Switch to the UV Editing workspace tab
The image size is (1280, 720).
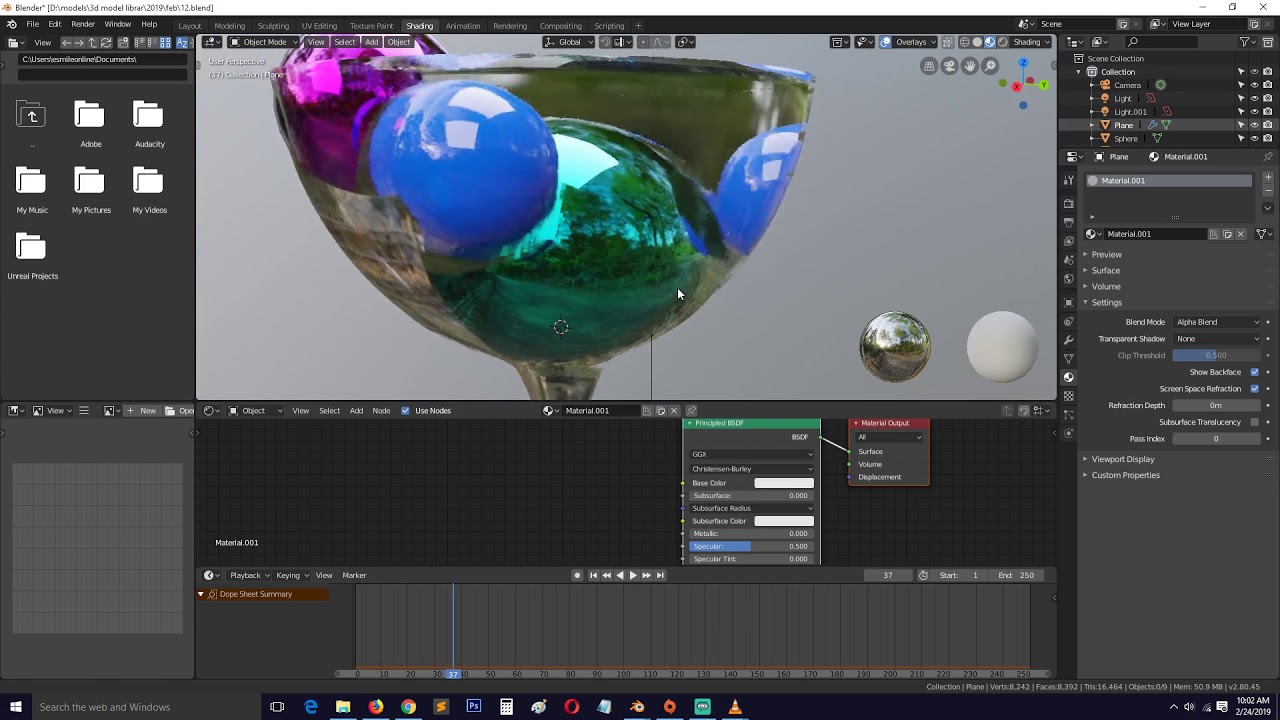[x=319, y=26]
